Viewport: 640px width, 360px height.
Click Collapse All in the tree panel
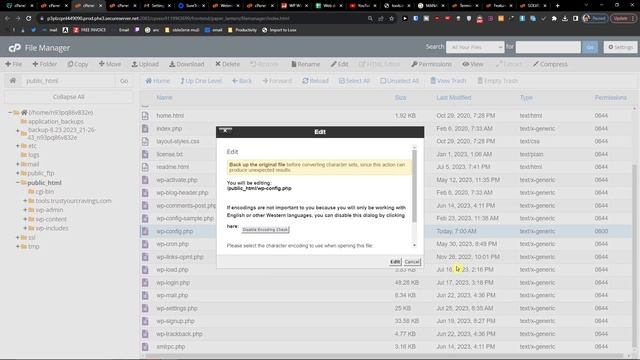pyautogui.click(x=69, y=97)
